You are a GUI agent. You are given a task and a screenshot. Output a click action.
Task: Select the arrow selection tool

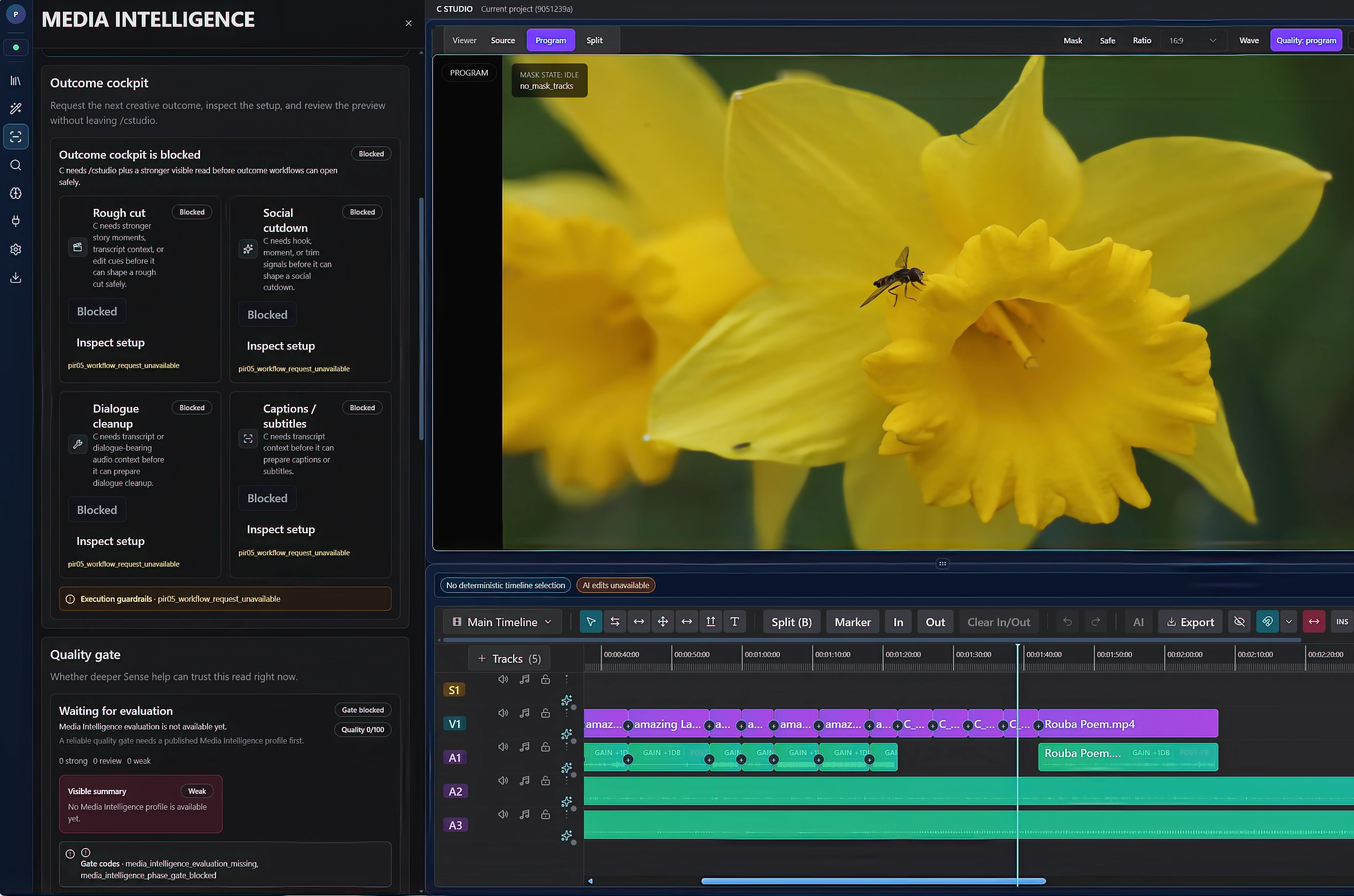tap(591, 622)
